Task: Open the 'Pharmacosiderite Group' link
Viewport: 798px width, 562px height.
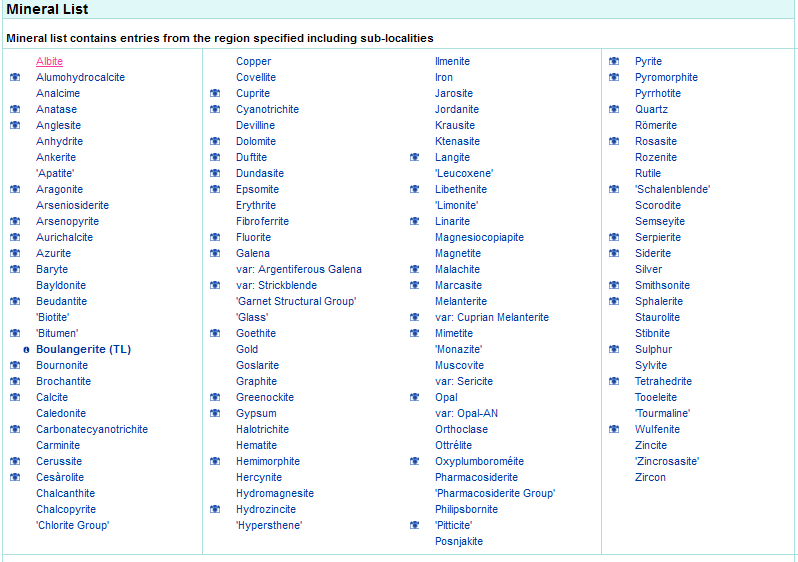Action: click(x=494, y=494)
